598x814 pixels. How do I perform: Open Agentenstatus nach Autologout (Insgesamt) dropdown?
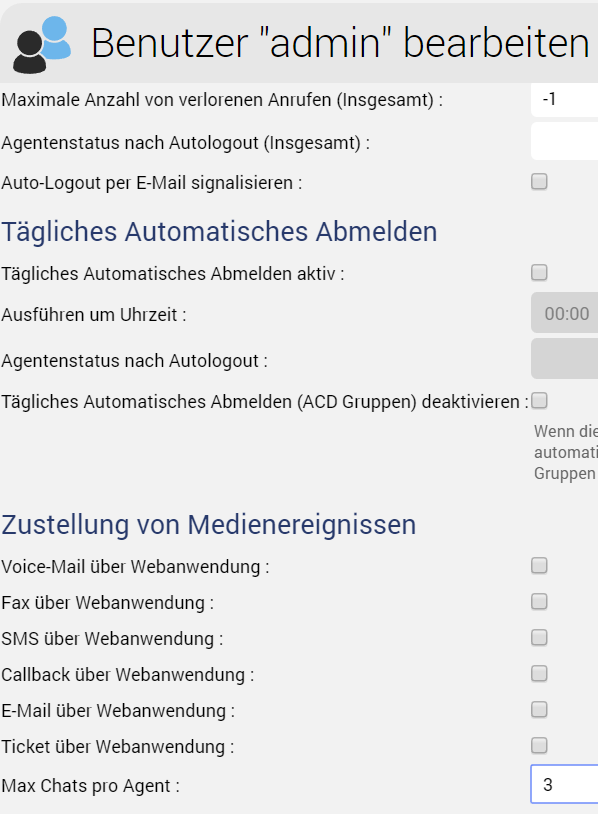tap(564, 141)
